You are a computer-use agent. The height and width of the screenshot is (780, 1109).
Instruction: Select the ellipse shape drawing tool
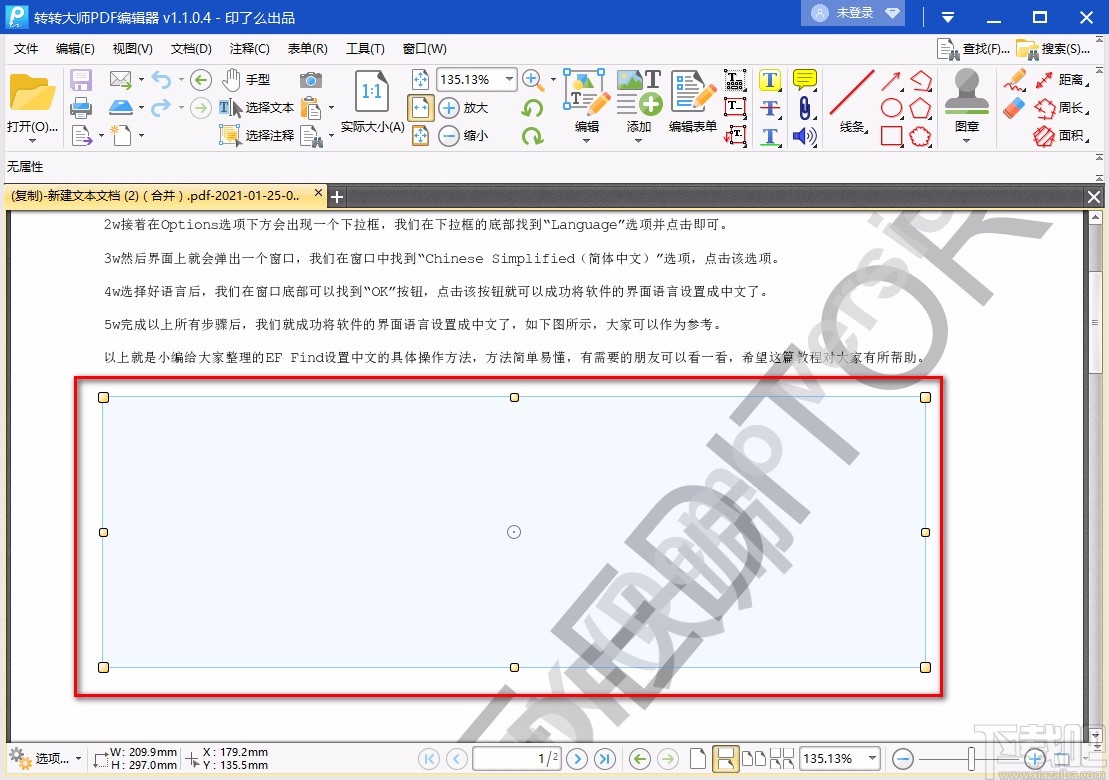click(x=891, y=106)
